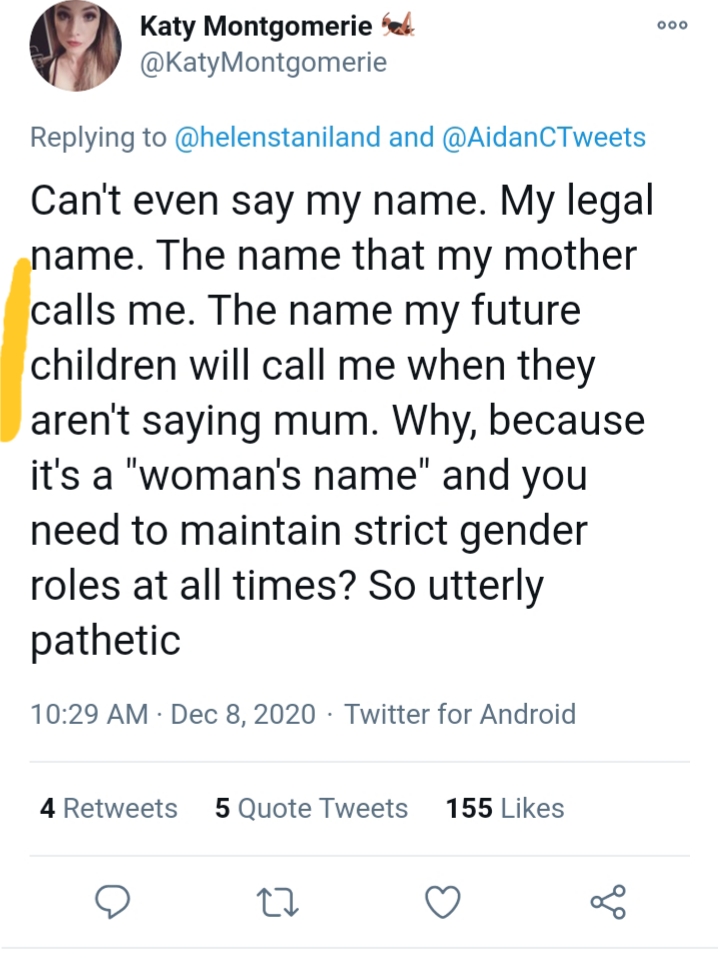Click the "Replying to" label
Image resolution: width=719 pixels, height=958 pixels.
tap(98, 137)
